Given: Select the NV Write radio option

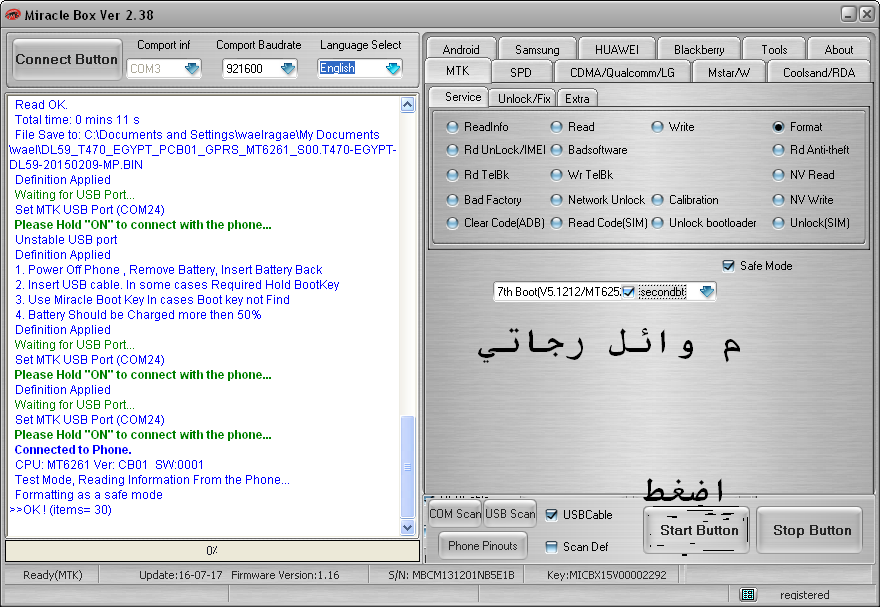Looking at the screenshot, I should pos(778,200).
